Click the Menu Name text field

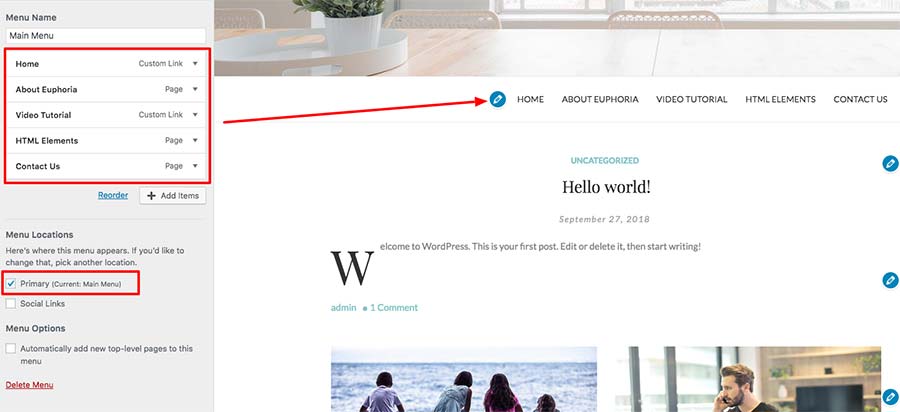pyautogui.click(x=106, y=36)
